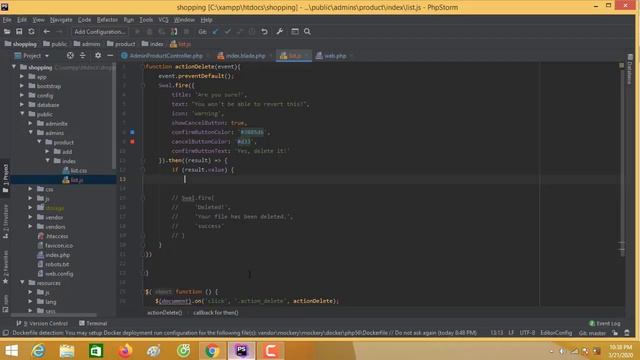Toggle the Terminal tool window
The image size is (640, 360).
(x=93, y=323)
